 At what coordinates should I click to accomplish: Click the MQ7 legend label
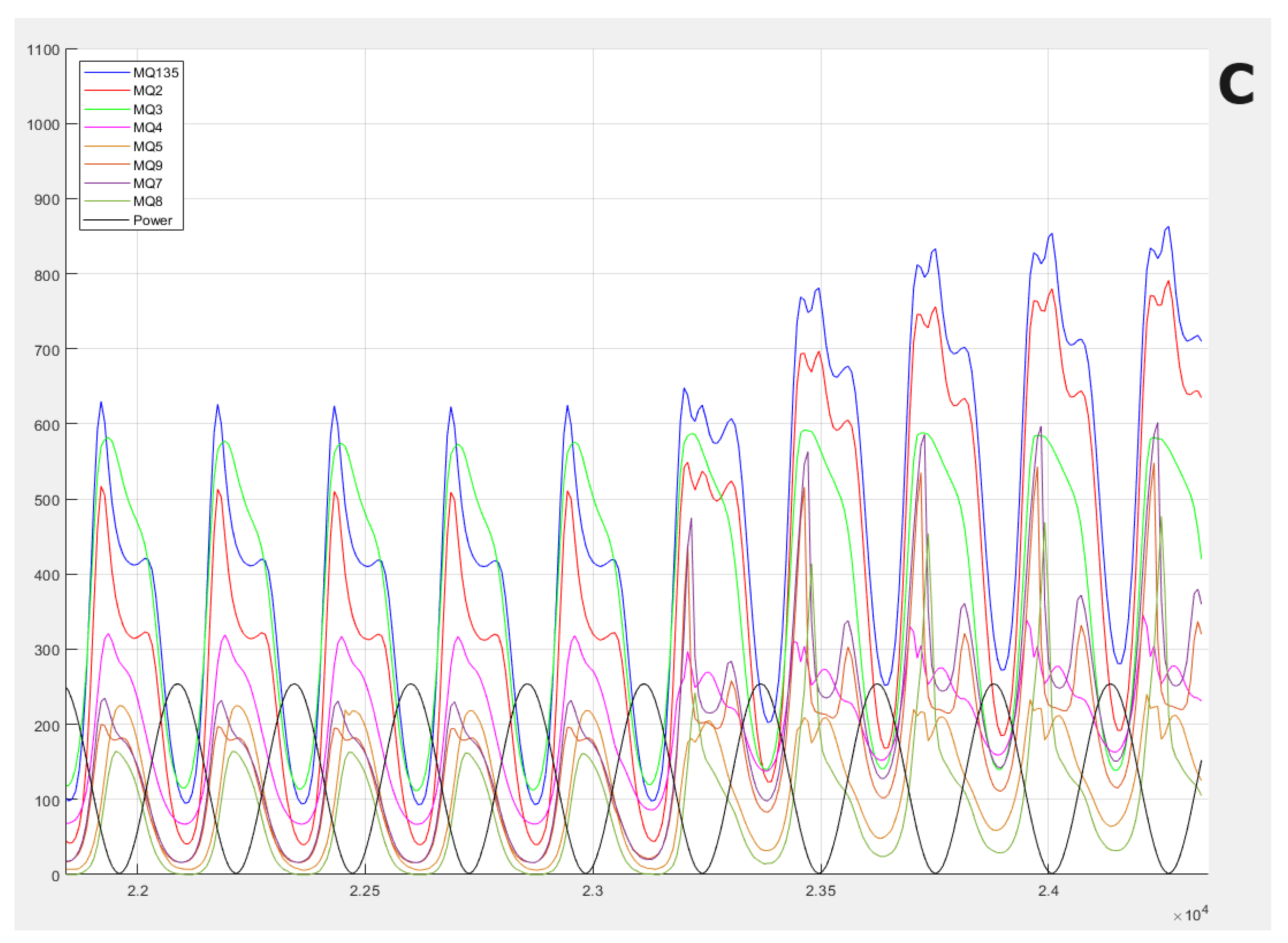[x=148, y=184]
